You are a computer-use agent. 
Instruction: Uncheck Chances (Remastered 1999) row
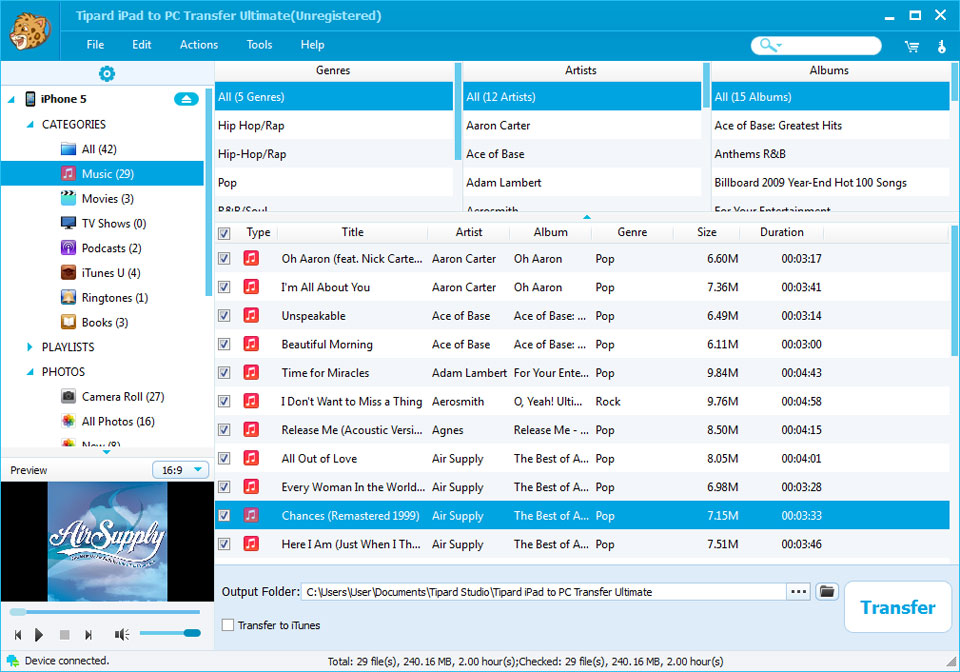[224, 515]
